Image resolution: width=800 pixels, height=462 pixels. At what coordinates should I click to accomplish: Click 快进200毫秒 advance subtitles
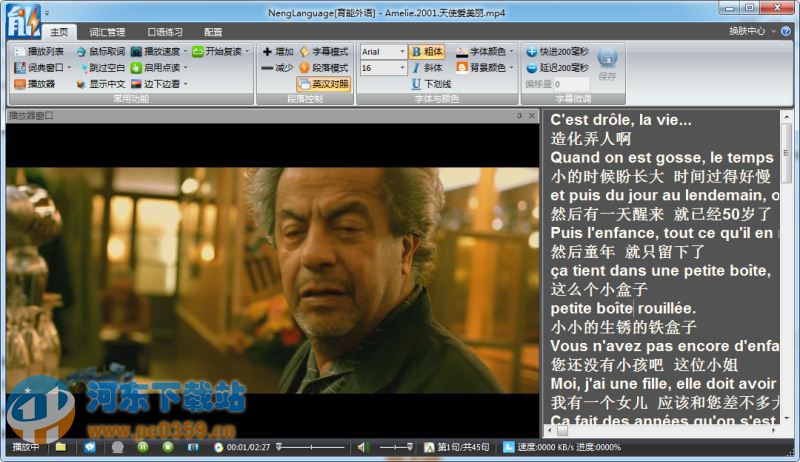(x=558, y=52)
